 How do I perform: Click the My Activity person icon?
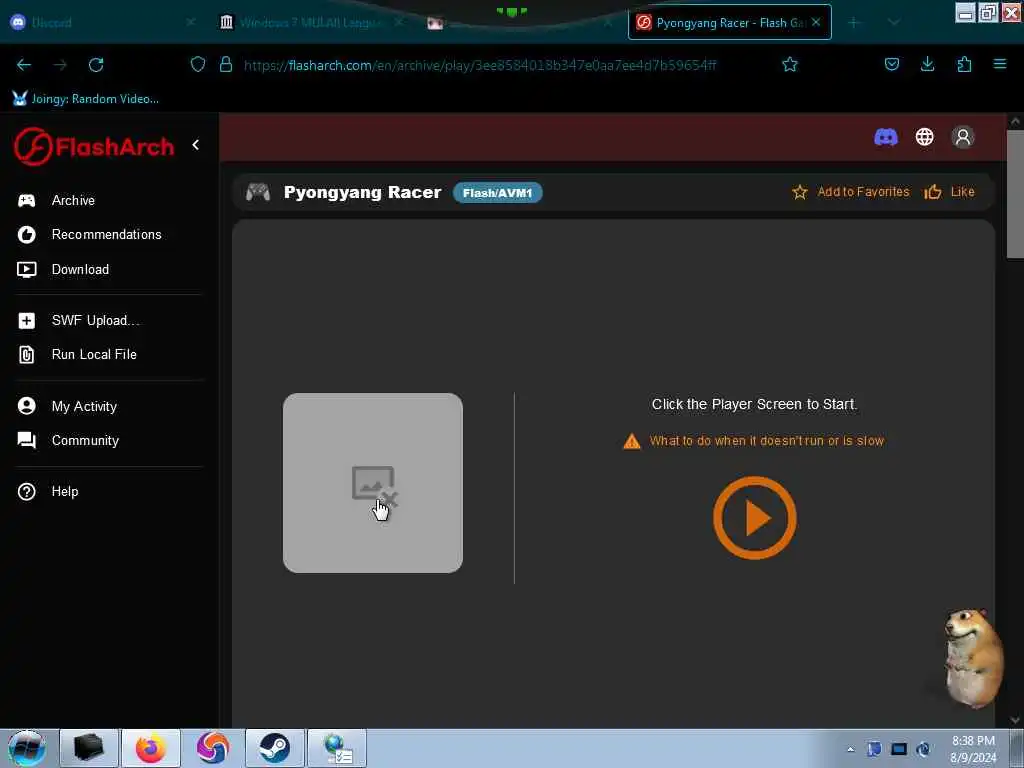pos(27,406)
